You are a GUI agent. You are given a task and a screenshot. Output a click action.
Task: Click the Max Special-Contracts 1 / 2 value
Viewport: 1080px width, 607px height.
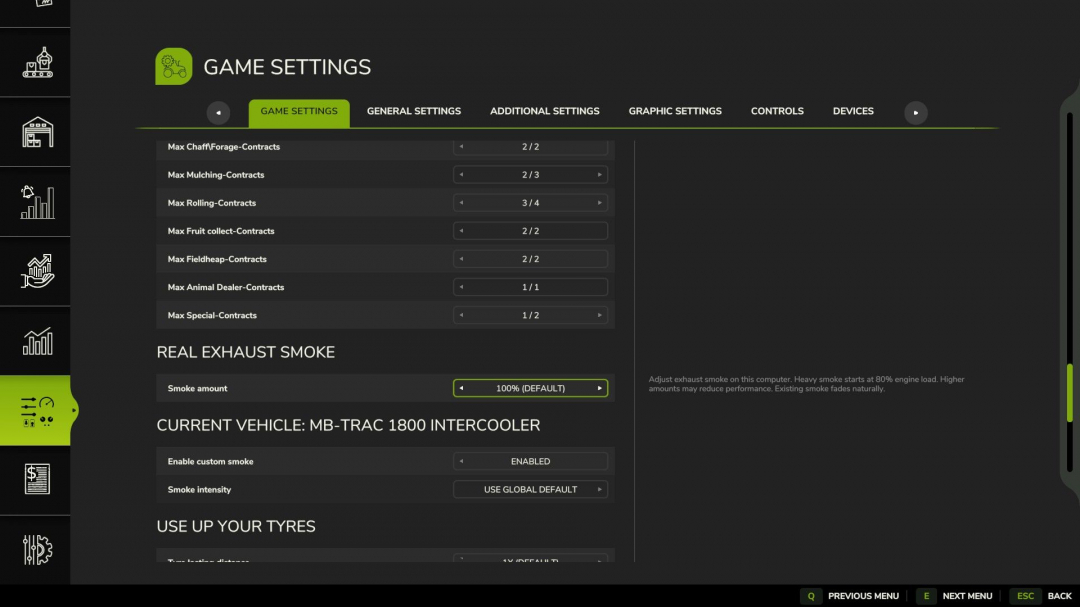click(x=530, y=316)
